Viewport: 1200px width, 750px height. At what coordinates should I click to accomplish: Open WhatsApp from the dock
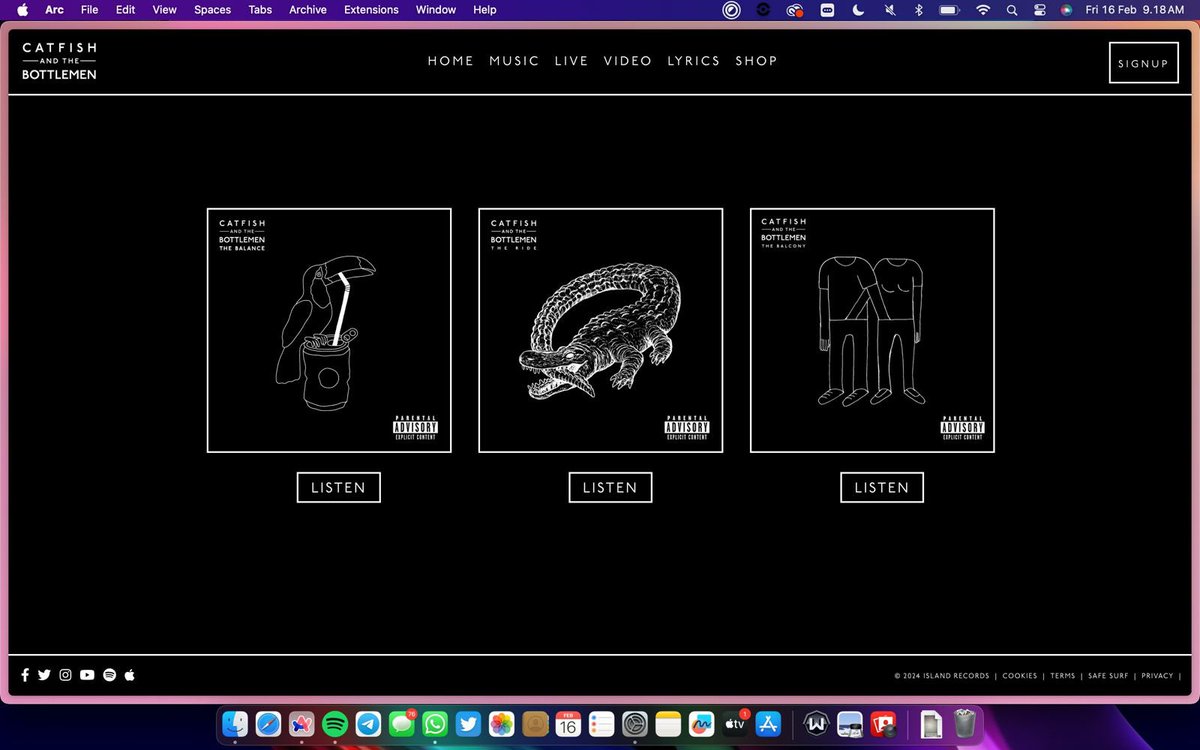click(435, 723)
